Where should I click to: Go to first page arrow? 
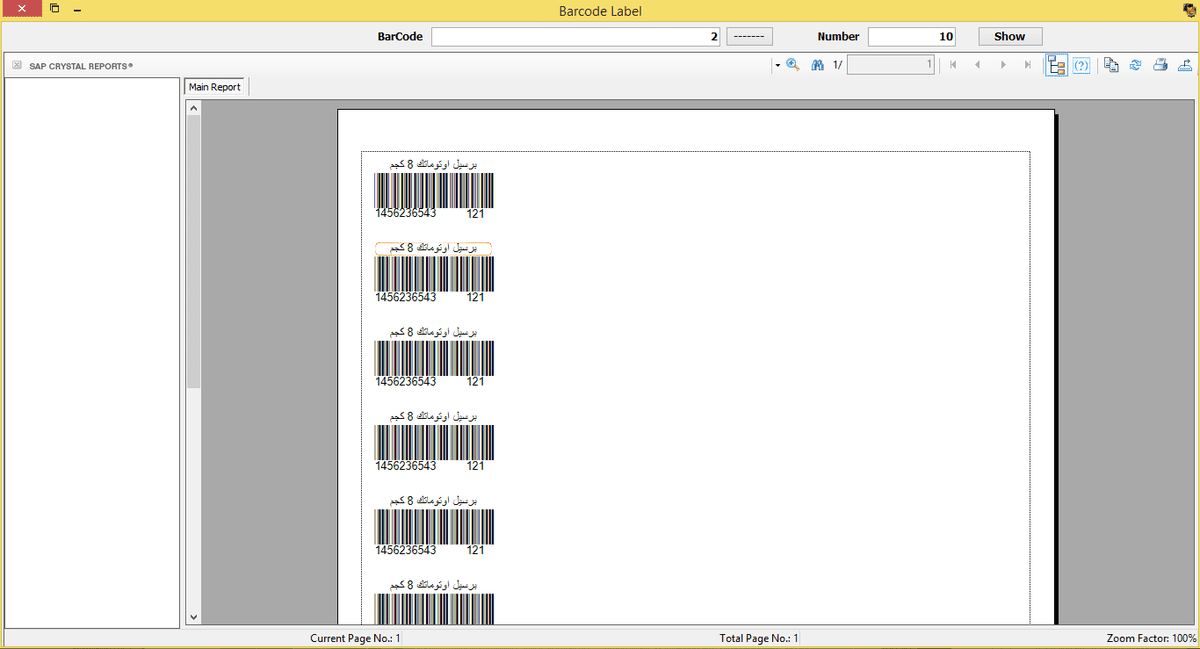(x=953, y=65)
